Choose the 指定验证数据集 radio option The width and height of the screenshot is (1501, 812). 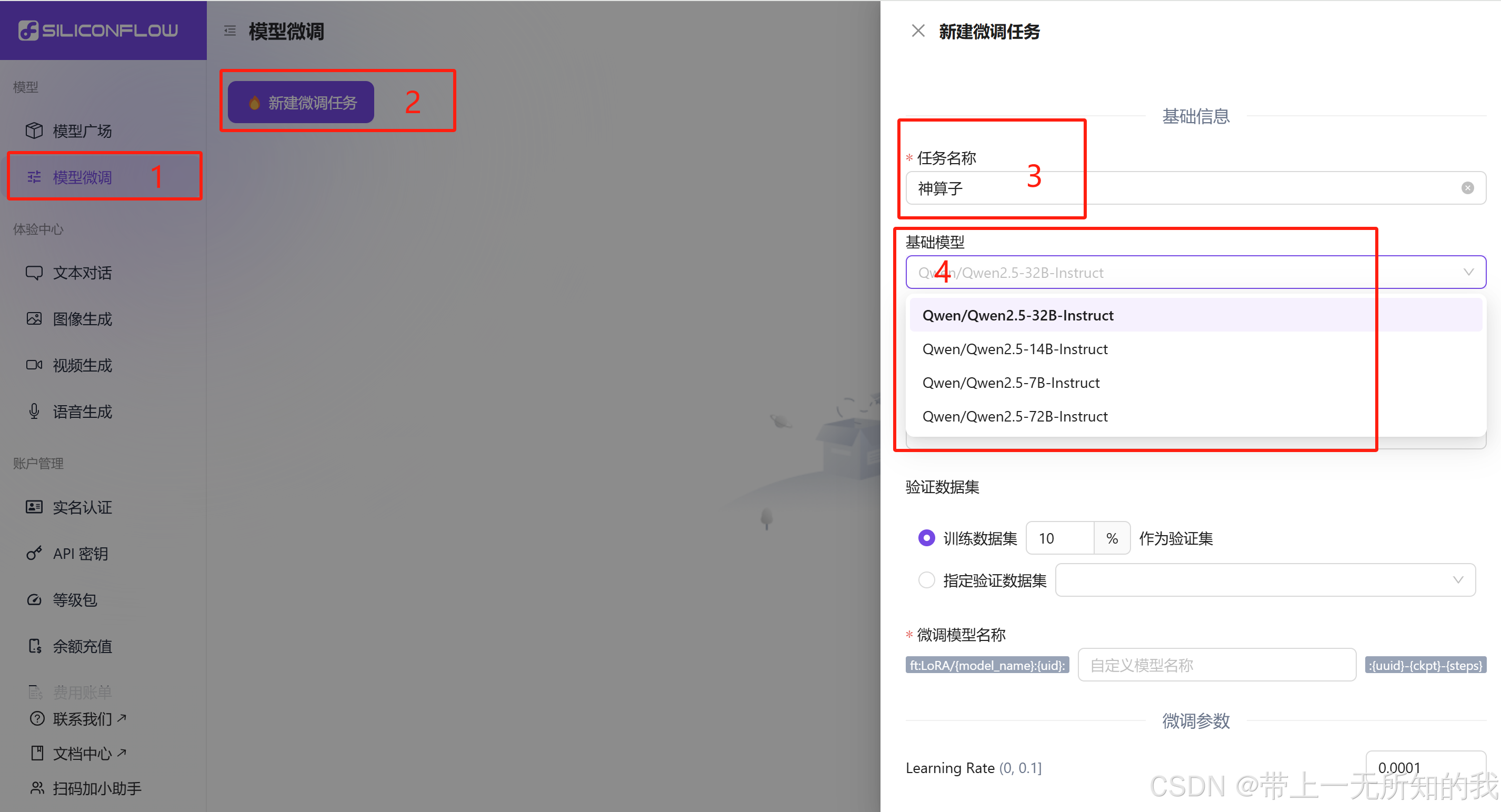(926, 579)
